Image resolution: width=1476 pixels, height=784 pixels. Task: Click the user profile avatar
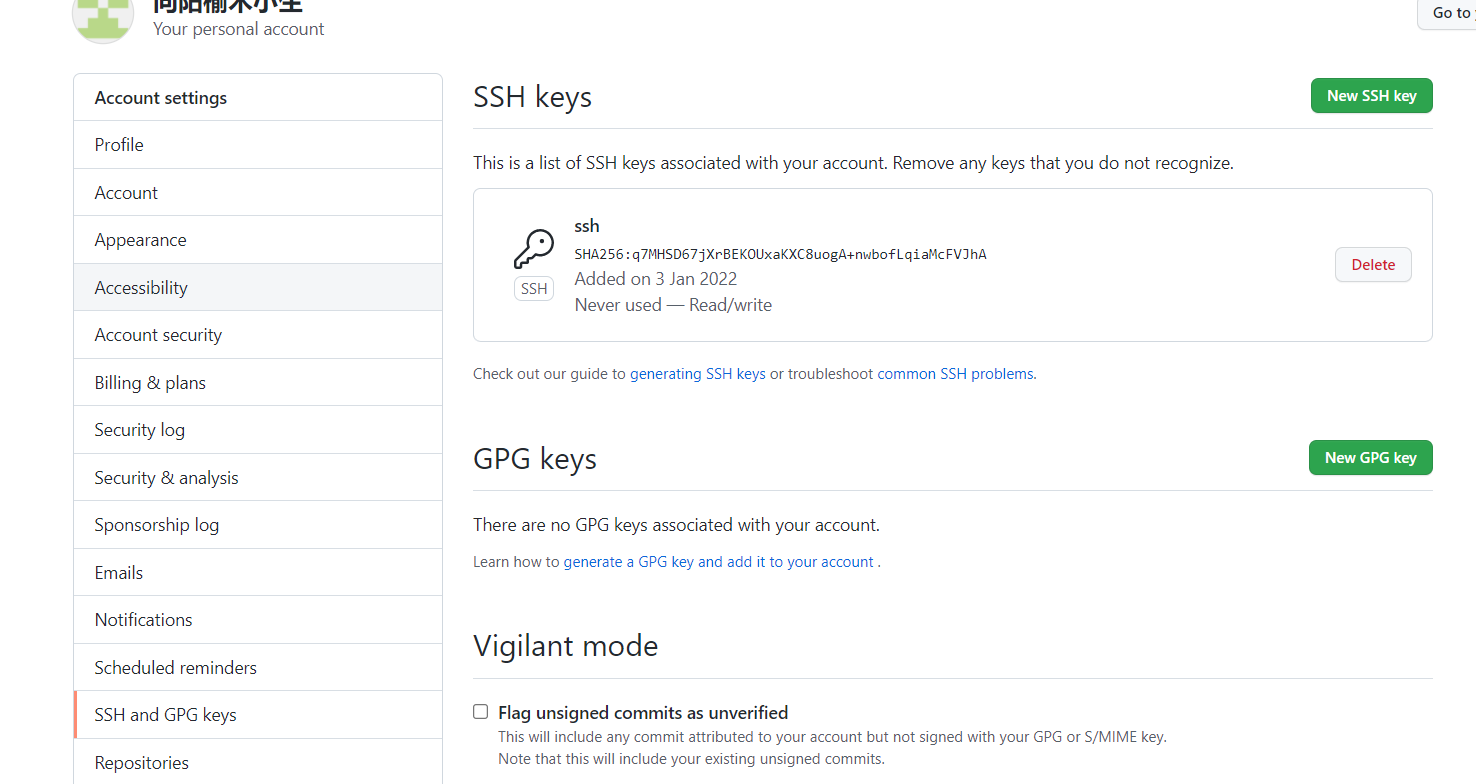[x=103, y=17]
